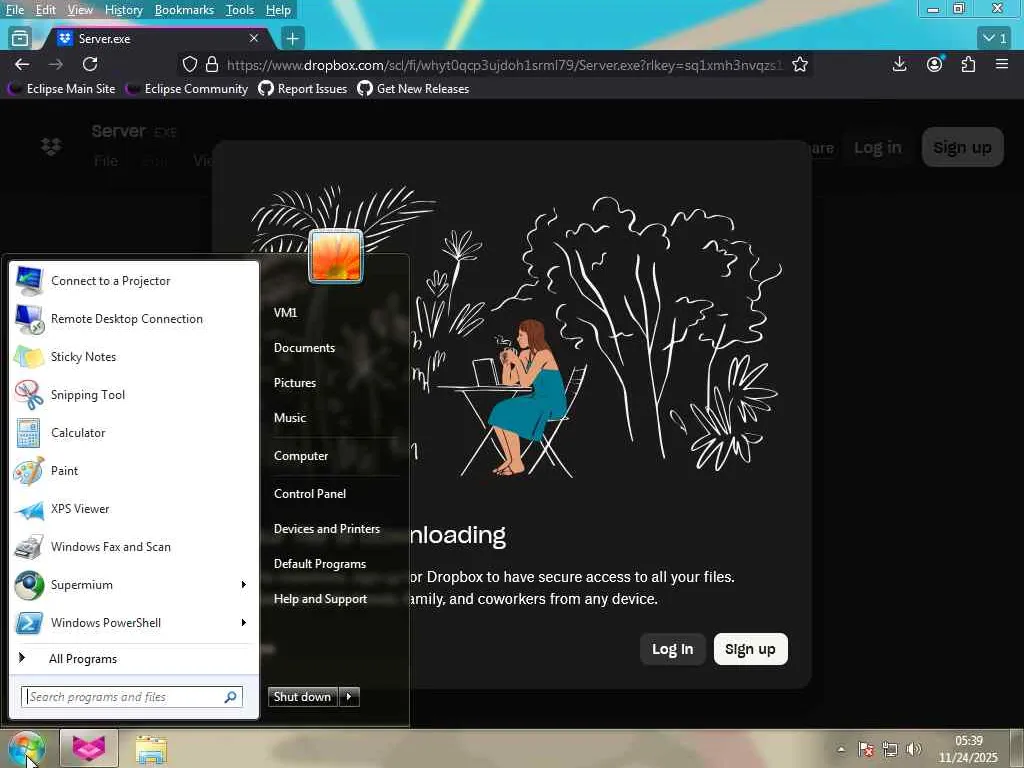
Task: Click Sign up in page header
Action: pos(963,148)
